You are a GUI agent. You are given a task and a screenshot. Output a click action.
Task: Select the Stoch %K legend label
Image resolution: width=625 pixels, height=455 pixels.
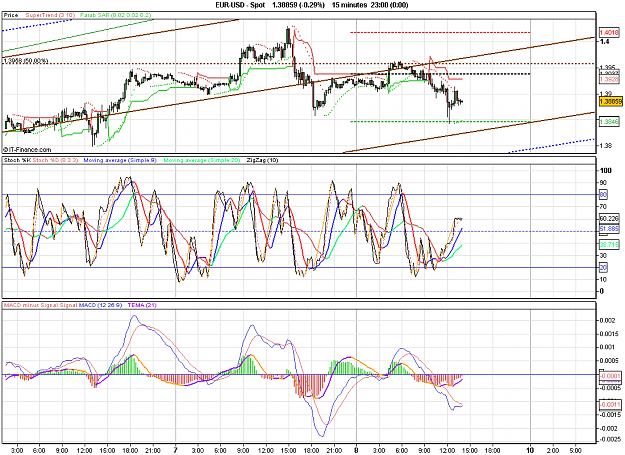point(17,160)
